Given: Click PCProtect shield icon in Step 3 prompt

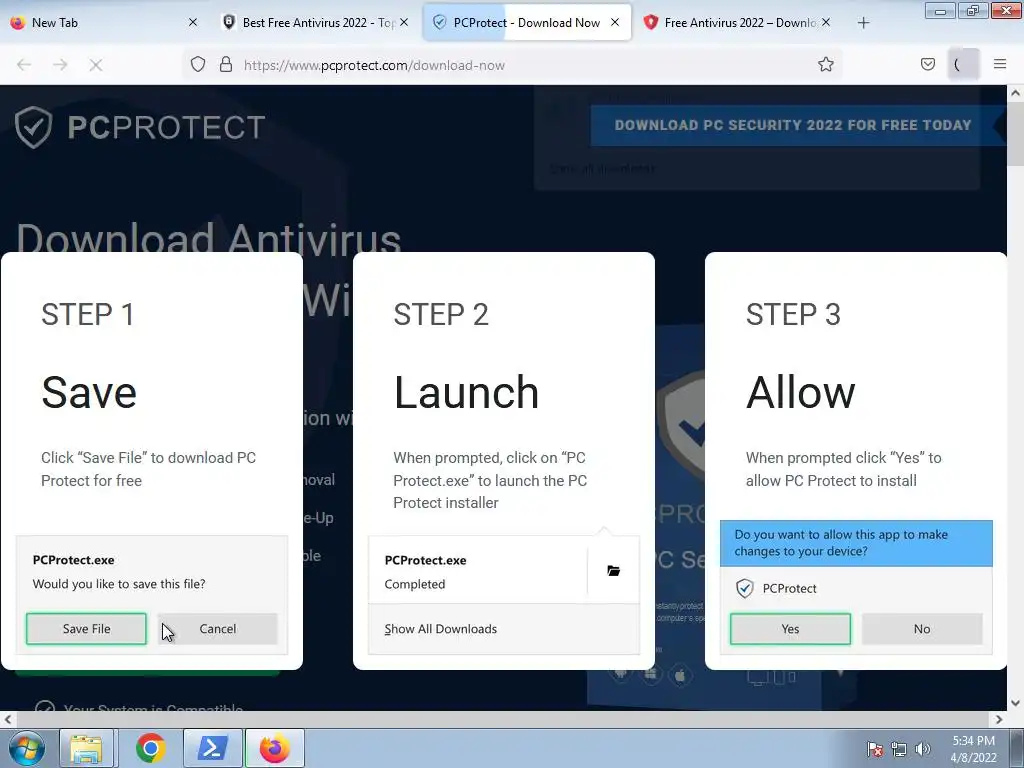Looking at the screenshot, I should 744,588.
